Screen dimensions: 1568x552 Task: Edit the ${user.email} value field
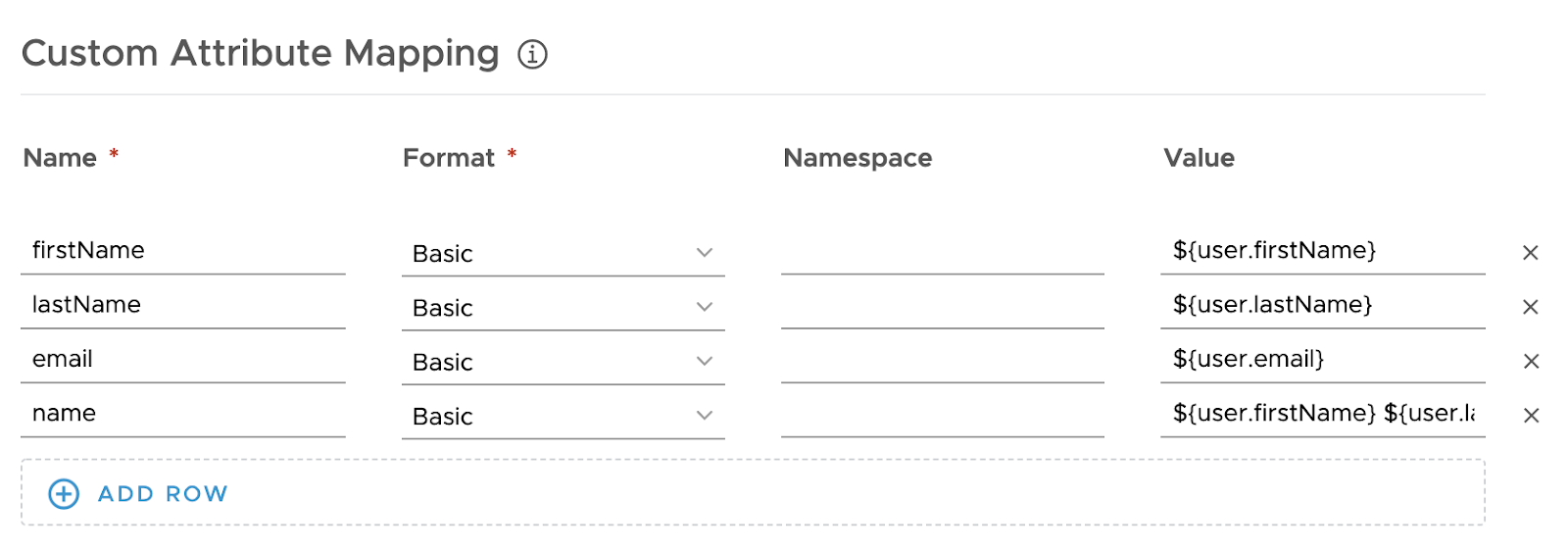point(1321,360)
